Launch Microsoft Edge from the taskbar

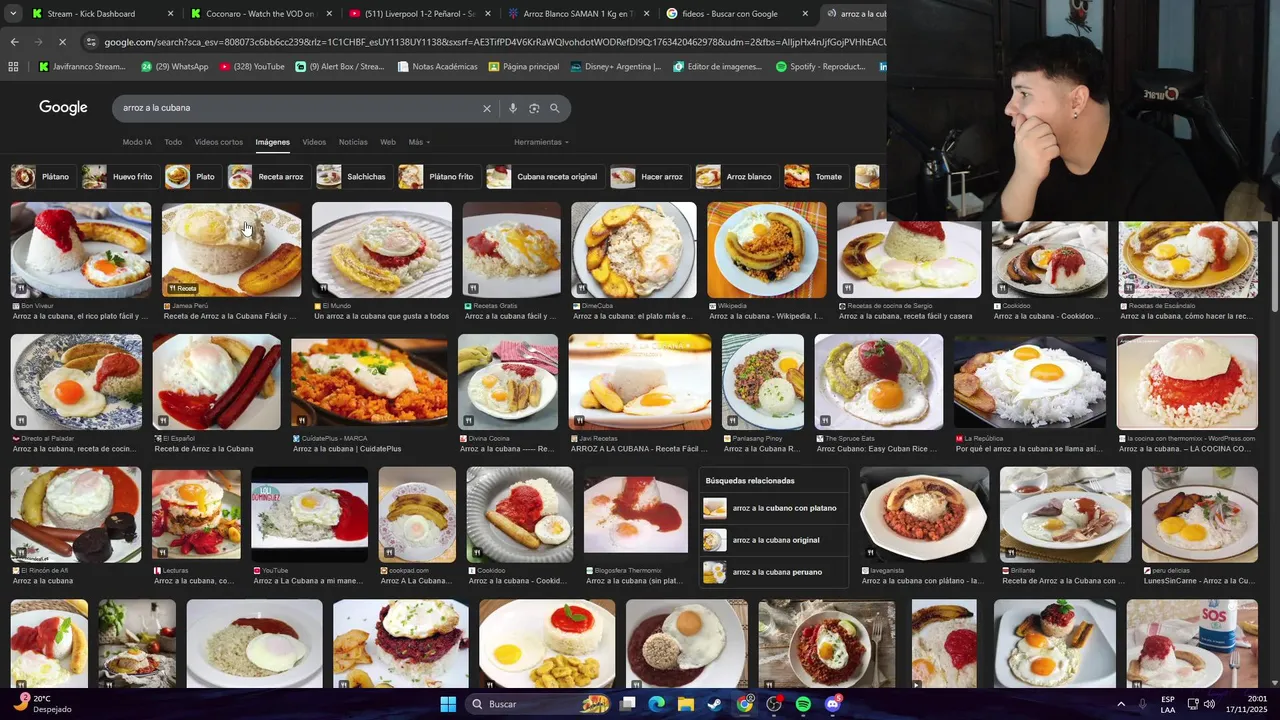point(656,704)
